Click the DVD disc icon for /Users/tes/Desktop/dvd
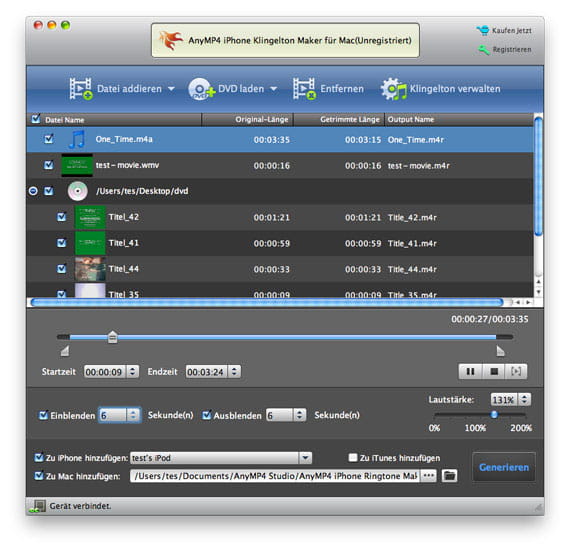The height and width of the screenshot is (551, 570). click(77, 191)
